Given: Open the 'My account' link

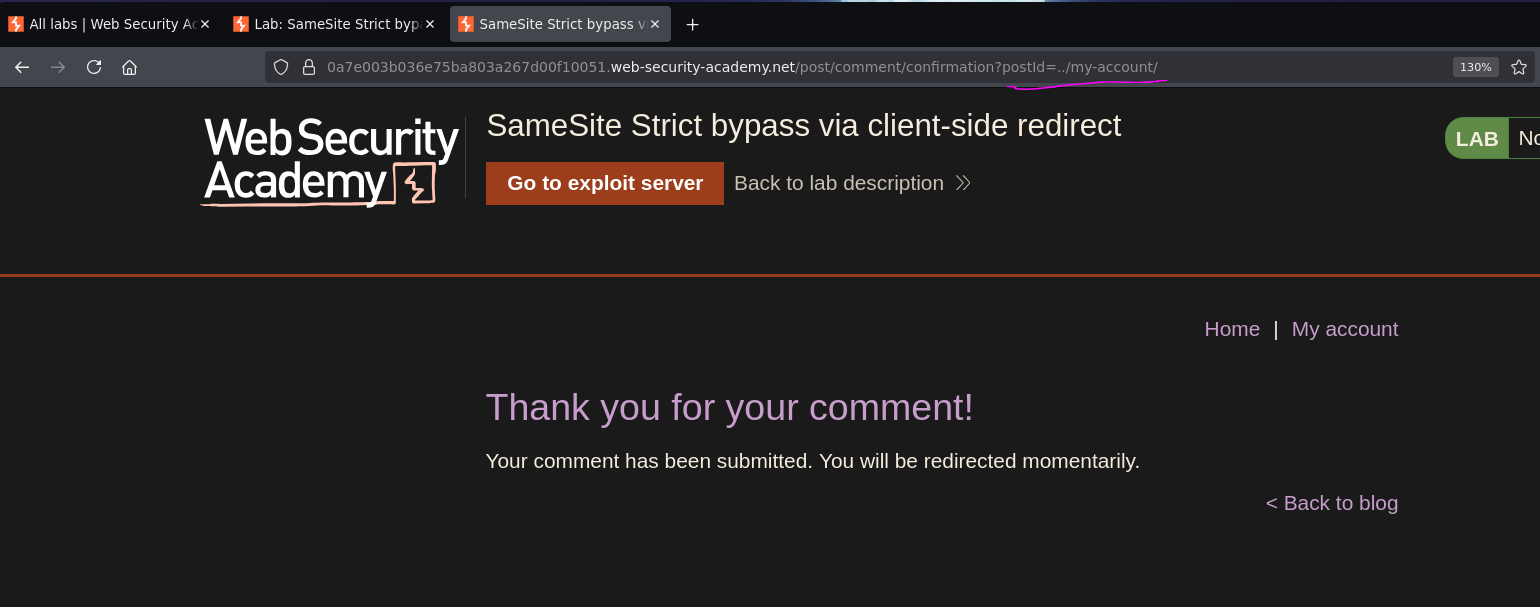Looking at the screenshot, I should pyautogui.click(x=1345, y=329).
